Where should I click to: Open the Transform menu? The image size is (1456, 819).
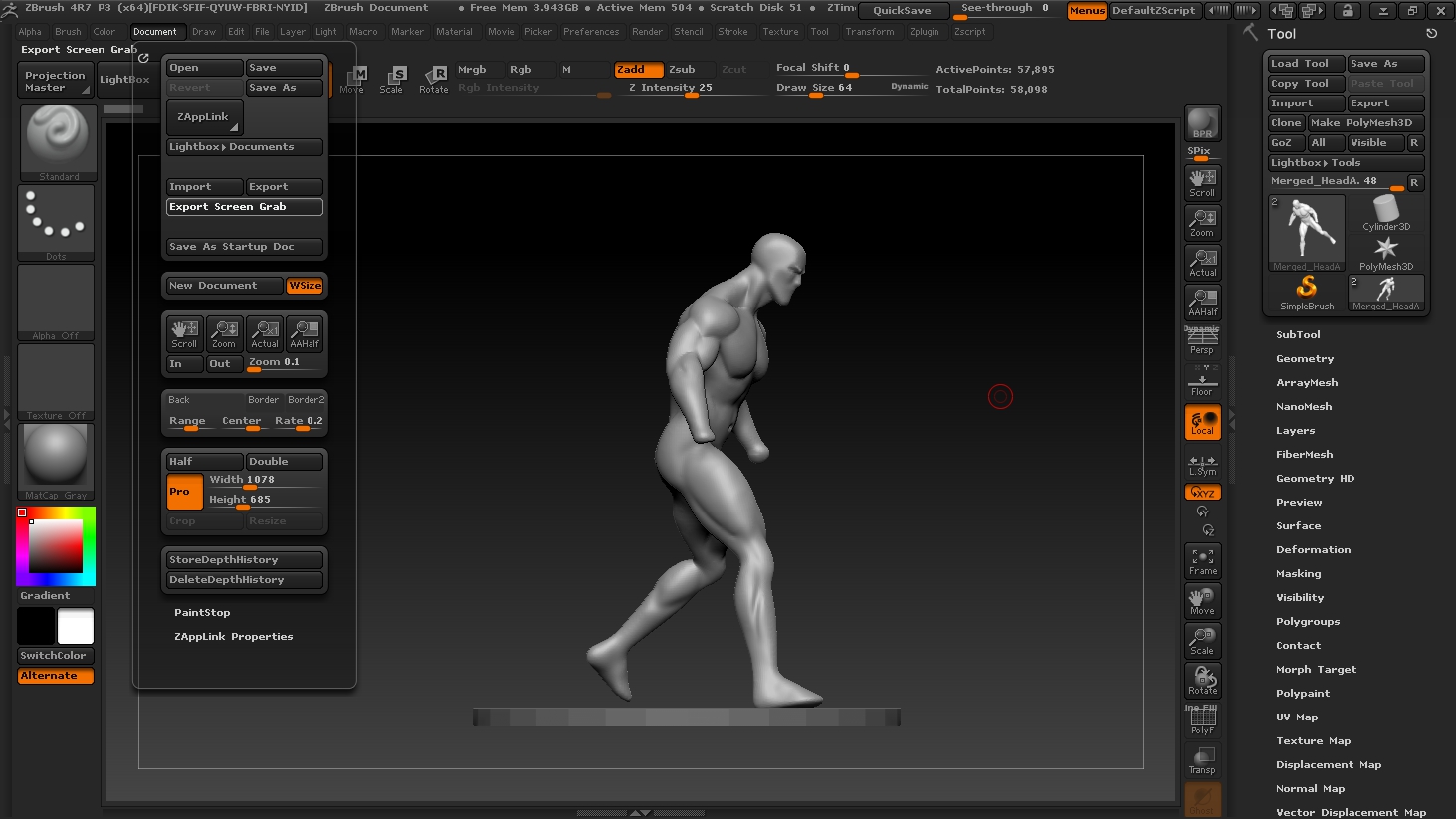pos(870,32)
